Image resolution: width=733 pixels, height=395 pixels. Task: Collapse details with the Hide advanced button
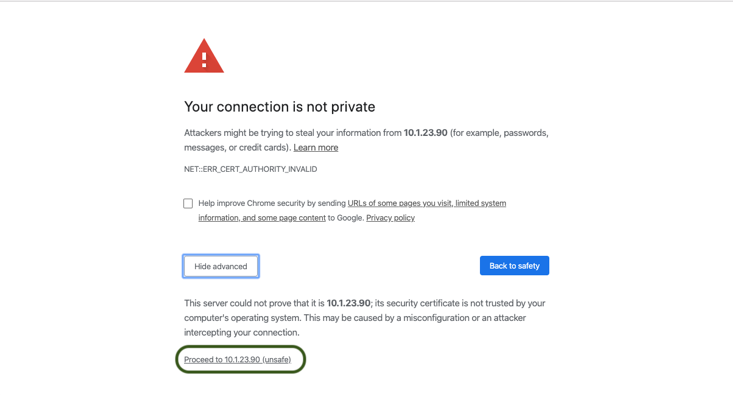[221, 266]
